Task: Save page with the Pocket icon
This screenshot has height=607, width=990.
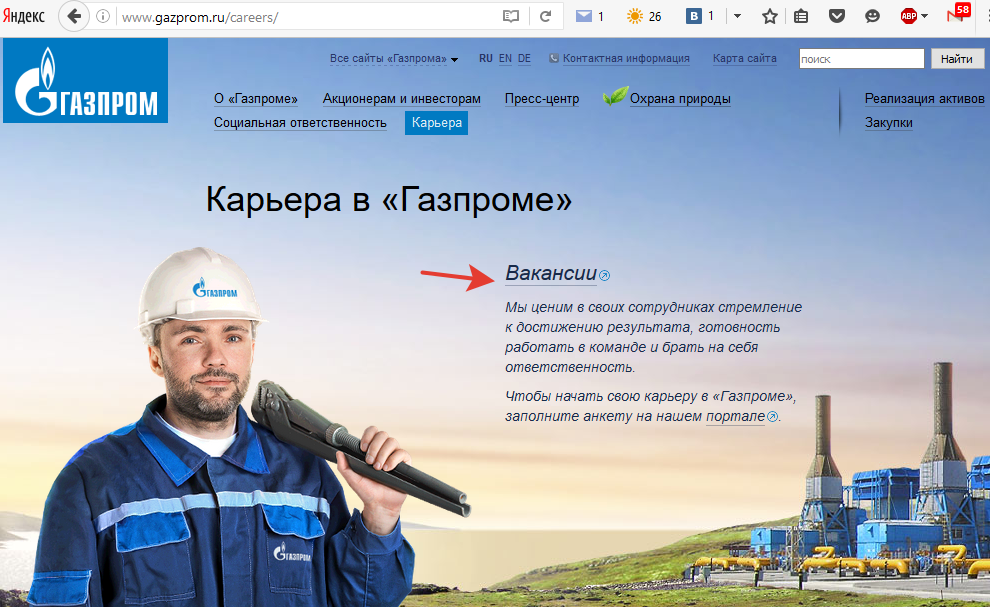Action: (x=837, y=16)
